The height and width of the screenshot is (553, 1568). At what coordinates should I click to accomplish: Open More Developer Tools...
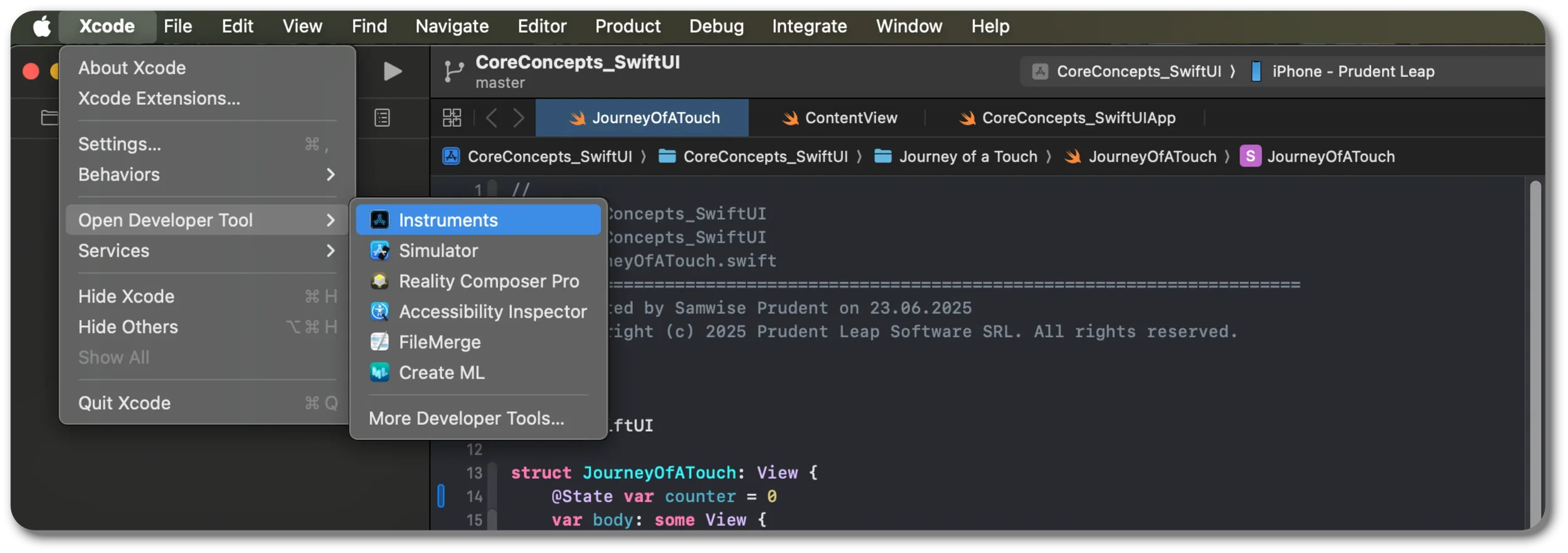[x=478, y=418]
